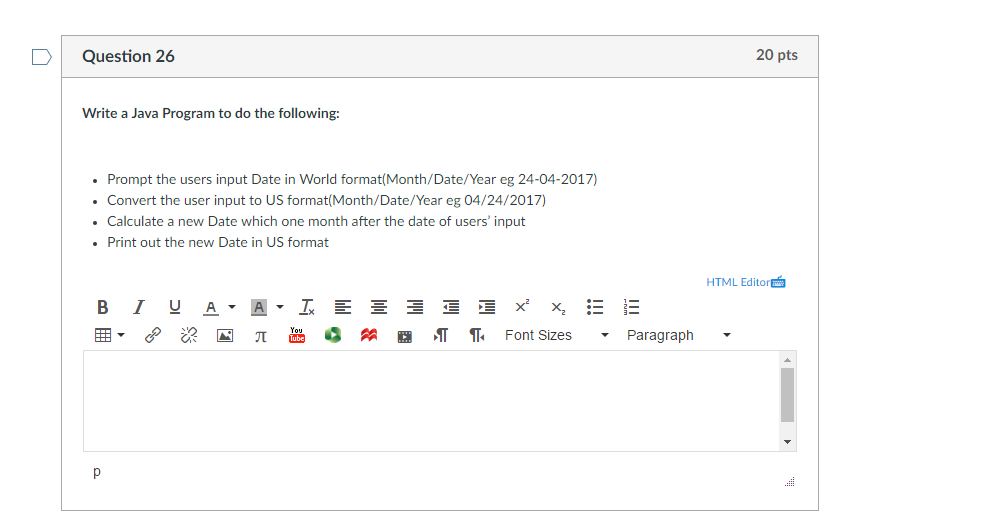Open the Paragraph format dropdown
994x523 pixels.
point(678,335)
